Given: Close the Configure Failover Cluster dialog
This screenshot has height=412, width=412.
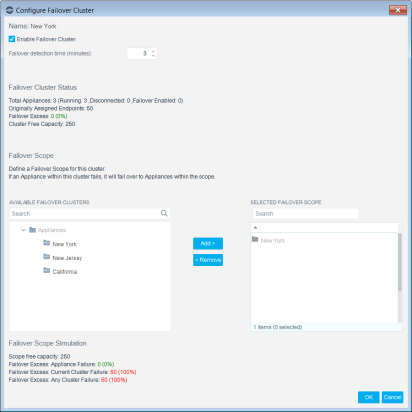Looking at the screenshot, I should (398, 10).
